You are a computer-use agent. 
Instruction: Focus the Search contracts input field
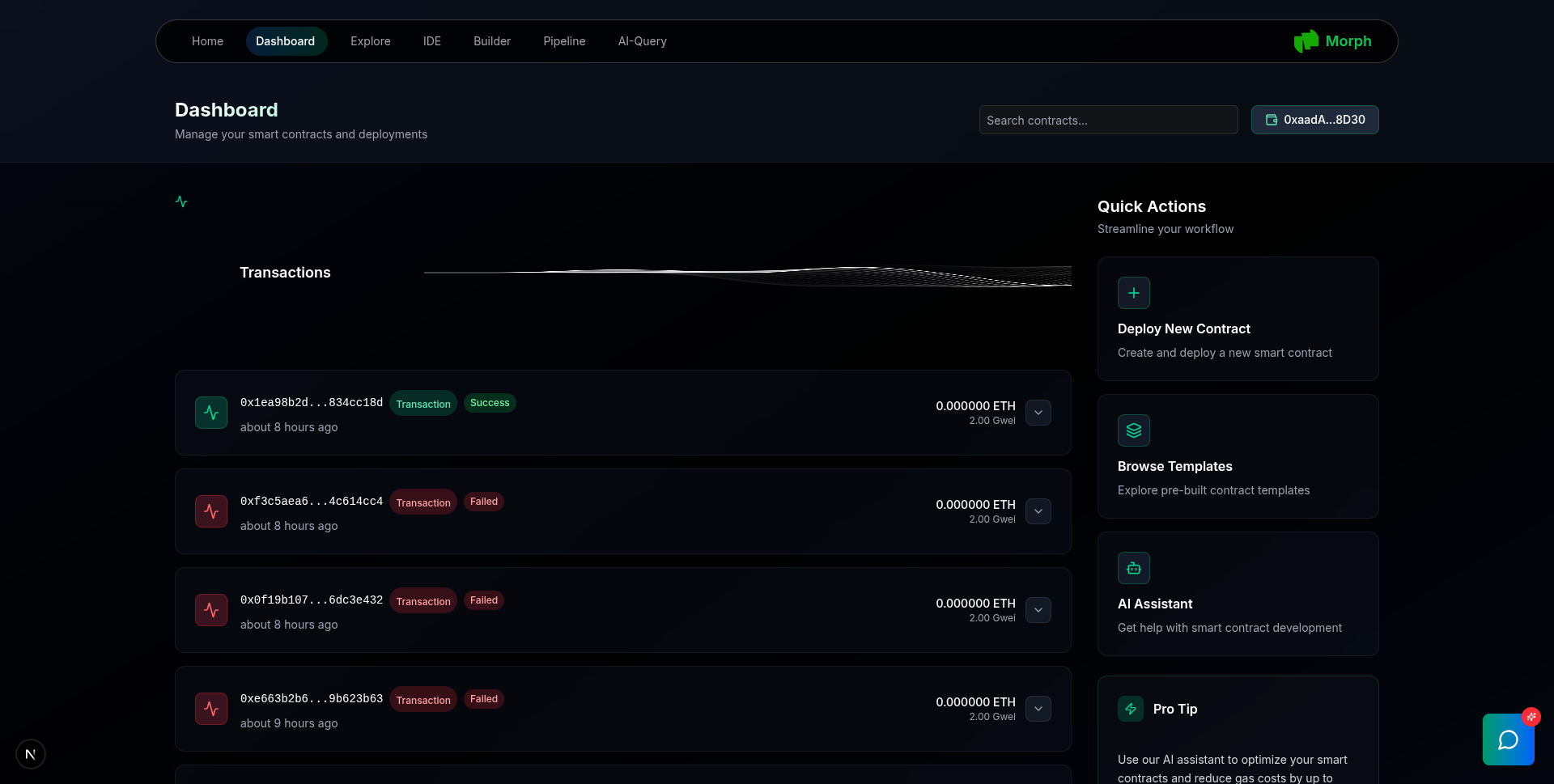pyautogui.click(x=1109, y=120)
